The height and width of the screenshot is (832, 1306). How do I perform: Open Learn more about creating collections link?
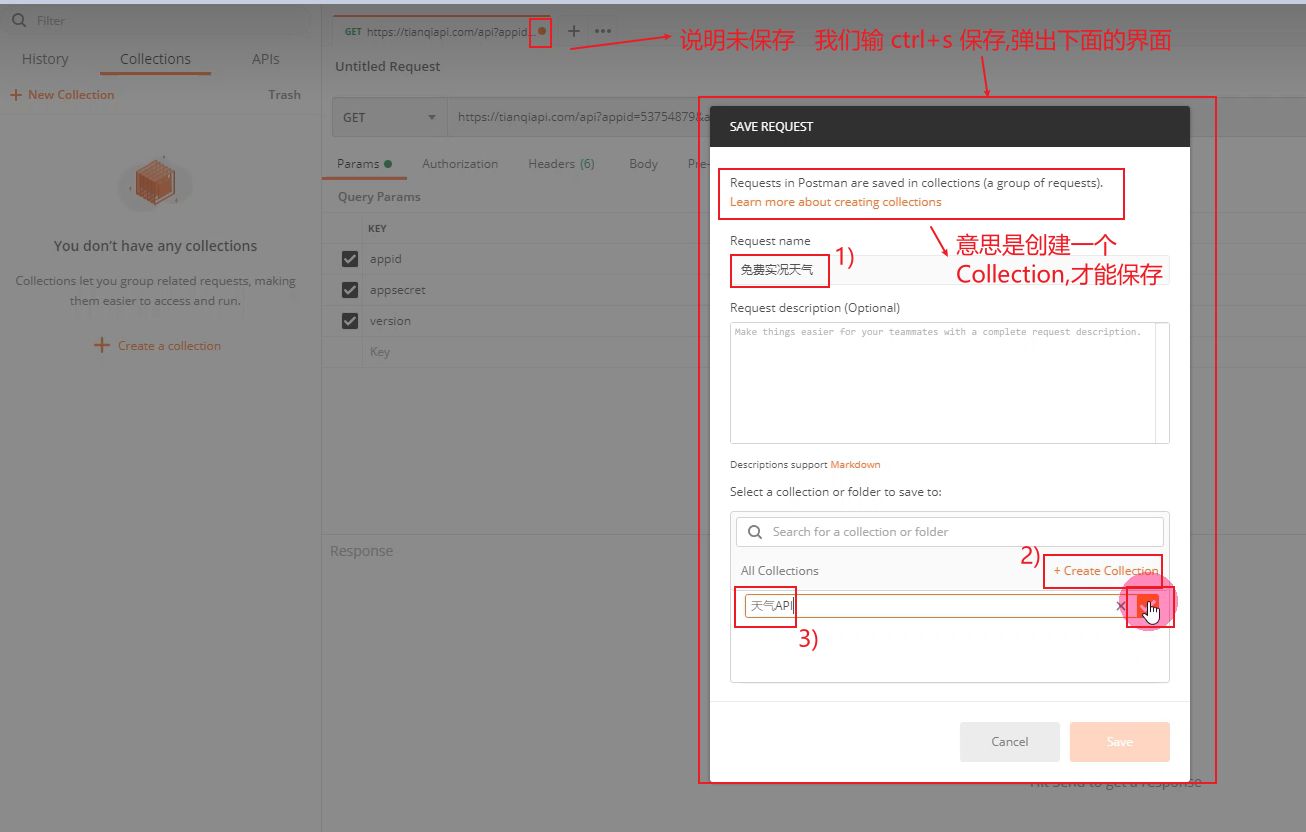[835, 202]
